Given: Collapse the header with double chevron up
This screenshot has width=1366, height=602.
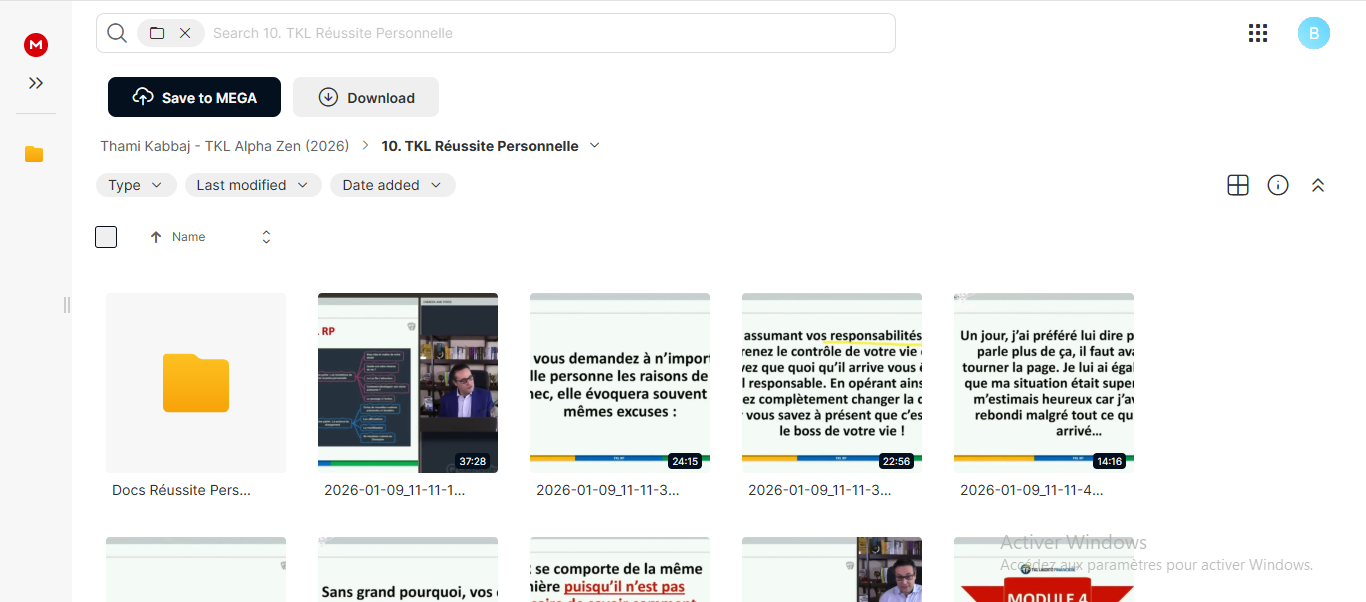Looking at the screenshot, I should coord(1318,185).
